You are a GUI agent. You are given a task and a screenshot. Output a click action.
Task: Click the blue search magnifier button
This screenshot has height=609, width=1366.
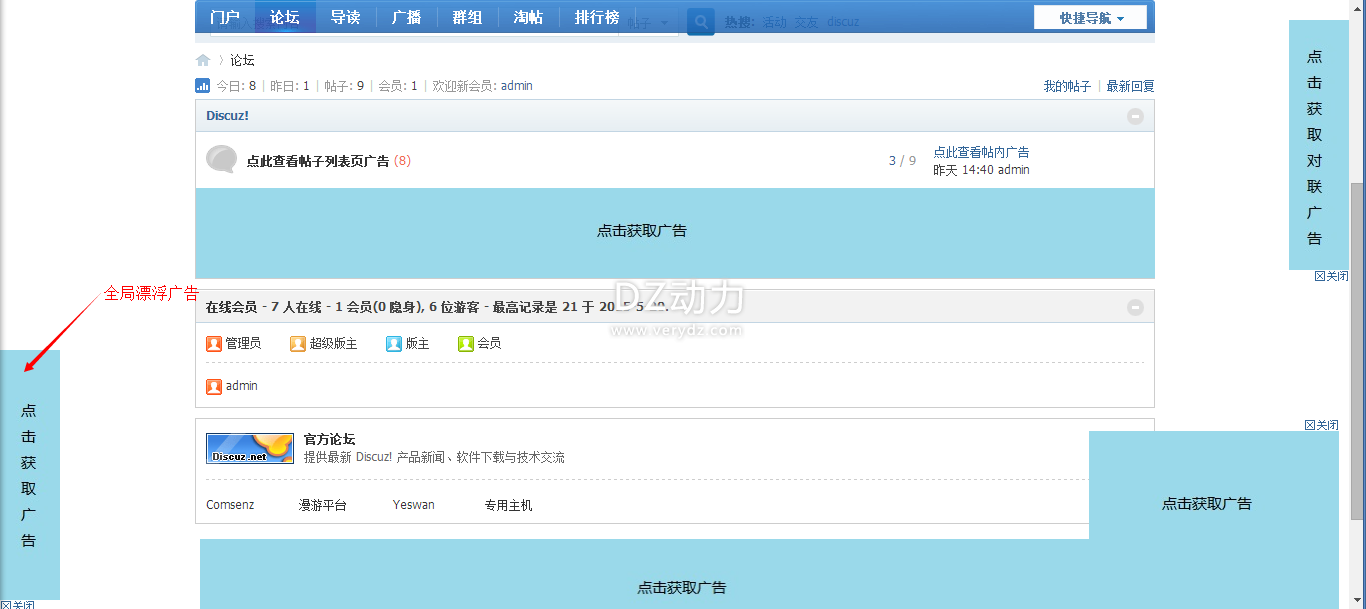701,22
